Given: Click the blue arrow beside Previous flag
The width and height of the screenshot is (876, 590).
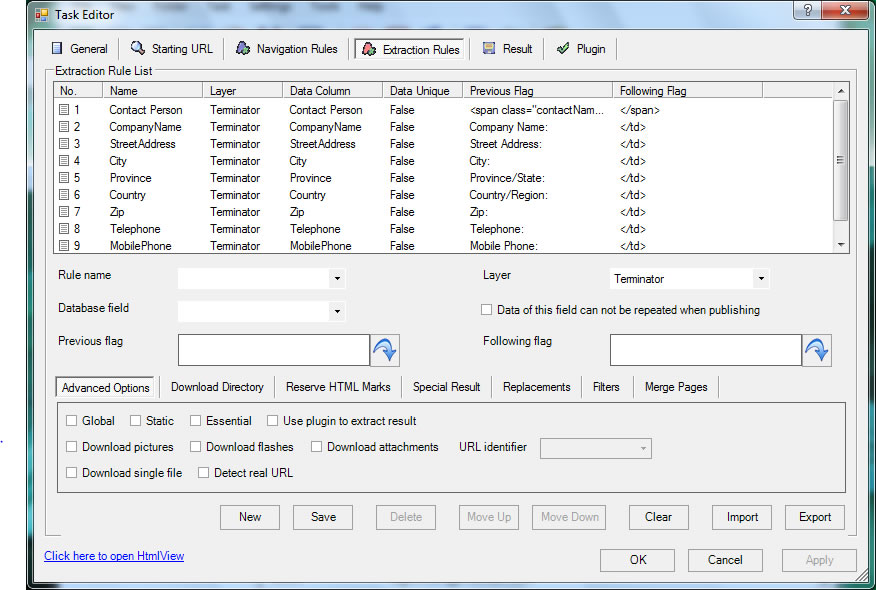Looking at the screenshot, I should point(385,350).
